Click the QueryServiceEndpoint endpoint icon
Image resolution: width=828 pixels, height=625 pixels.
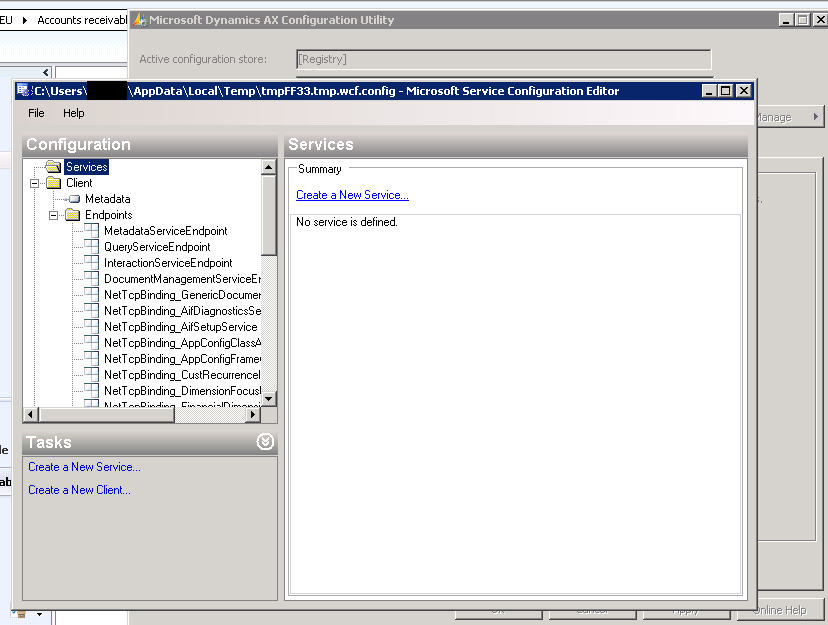92,246
